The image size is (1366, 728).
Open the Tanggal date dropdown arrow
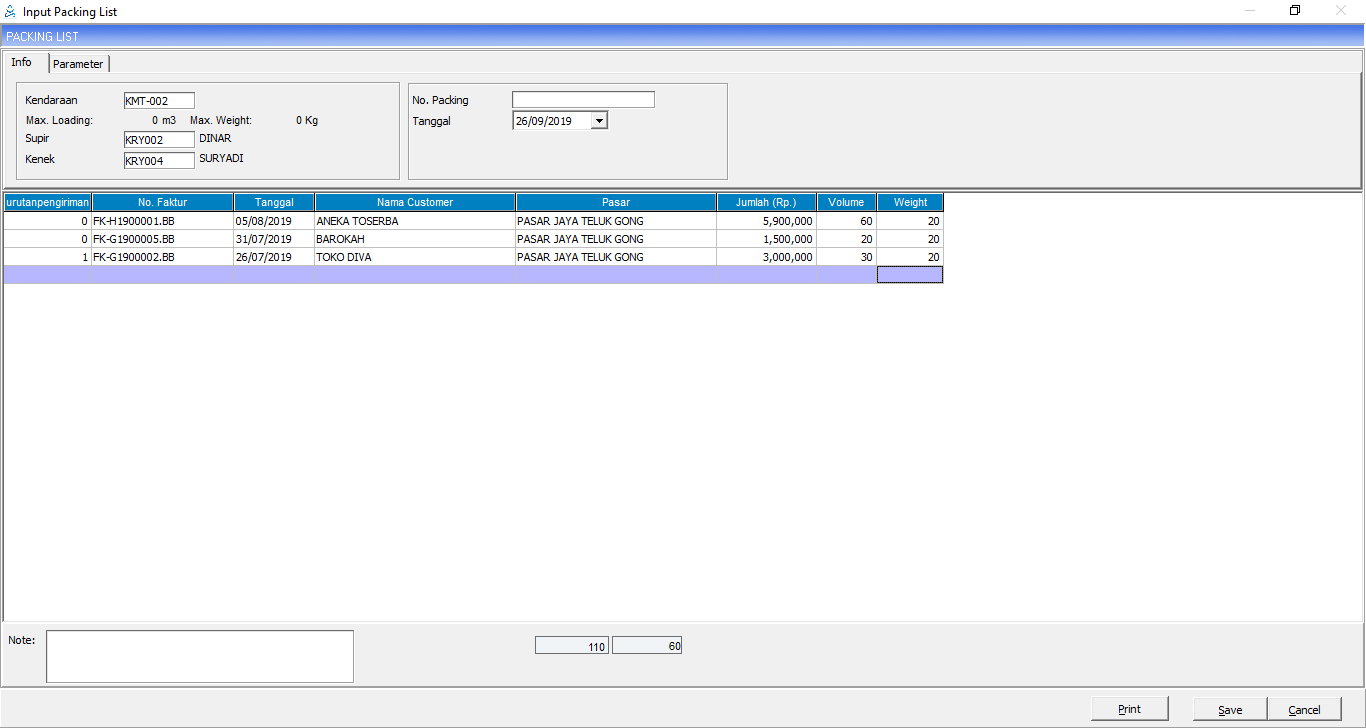click(x=599, y=121)
